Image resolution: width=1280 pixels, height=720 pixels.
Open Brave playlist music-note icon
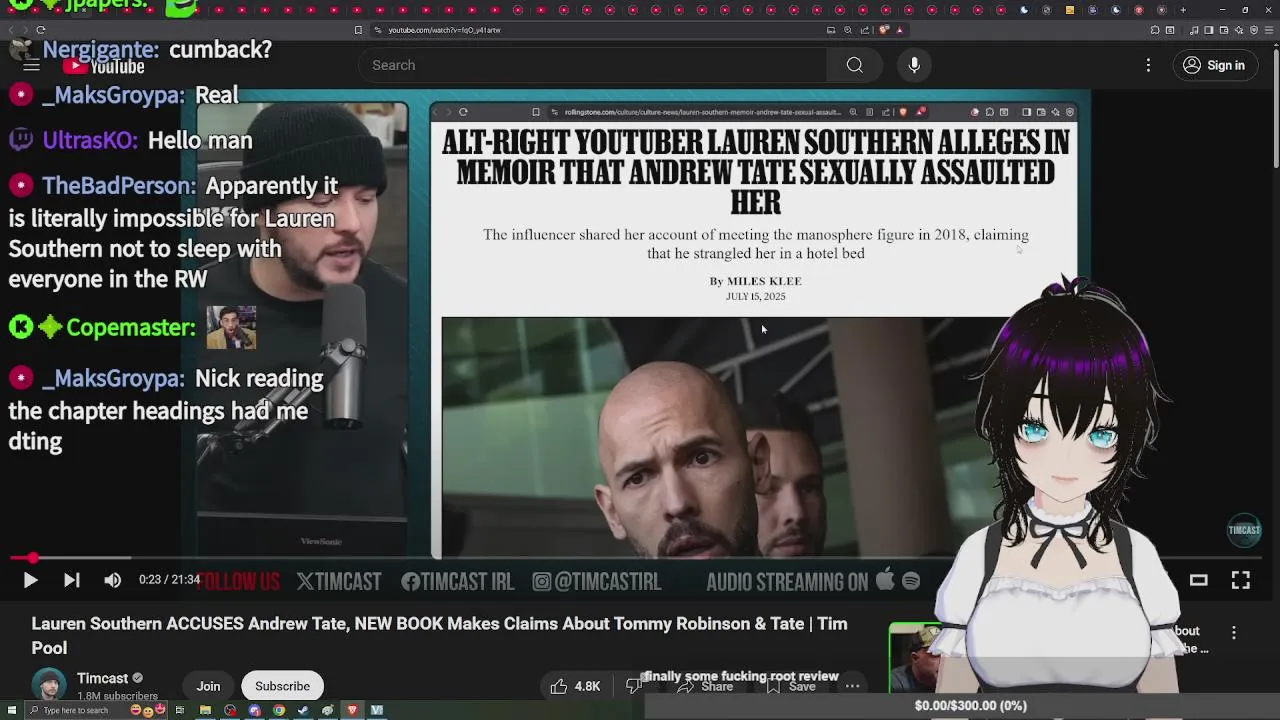click(x=1194, y=30)
